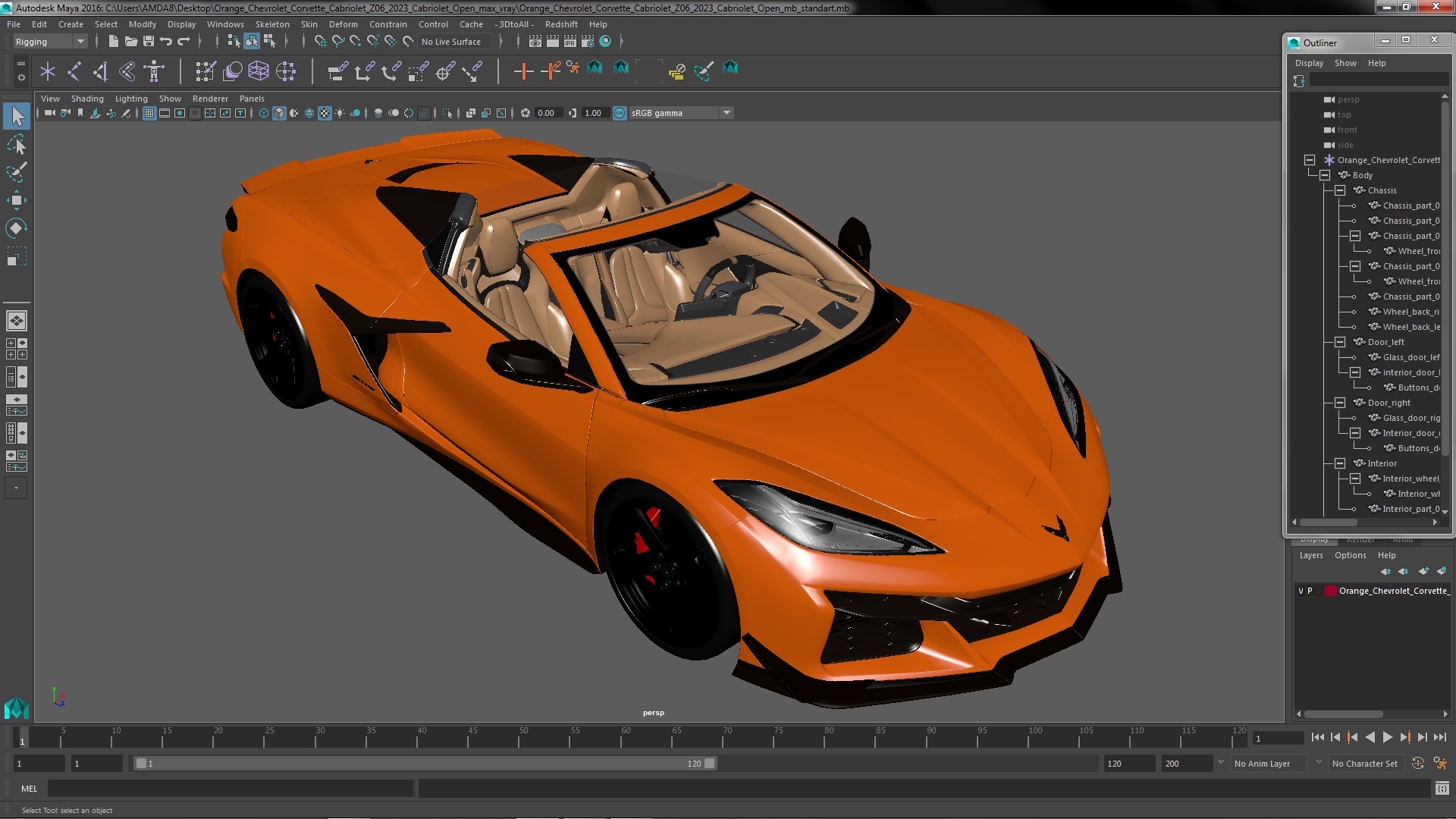Image resolution: width=1456 pixels, height=819 pixels.
Task: Create new empty display layer icon
Action: (1423, 571)
